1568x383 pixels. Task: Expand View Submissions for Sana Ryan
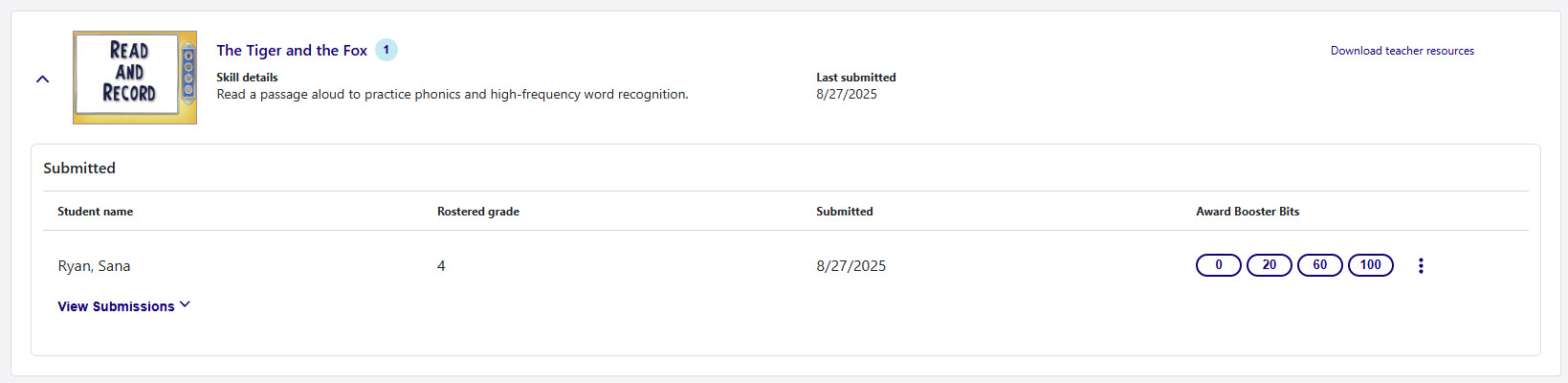[x=116, y=306]
